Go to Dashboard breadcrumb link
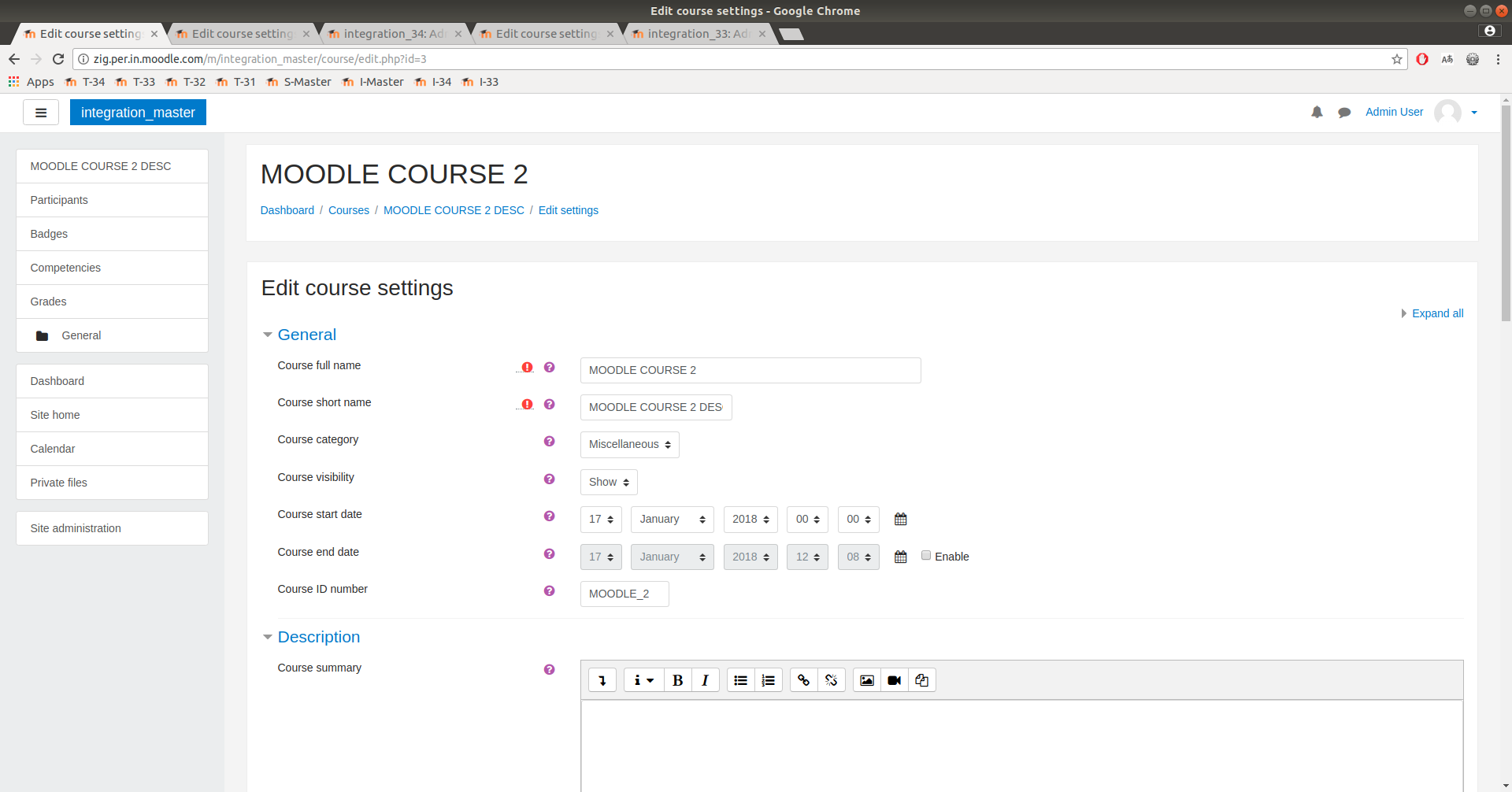Image resolution: width=1512 pixels, height=792 pixels. click(287, 210)
